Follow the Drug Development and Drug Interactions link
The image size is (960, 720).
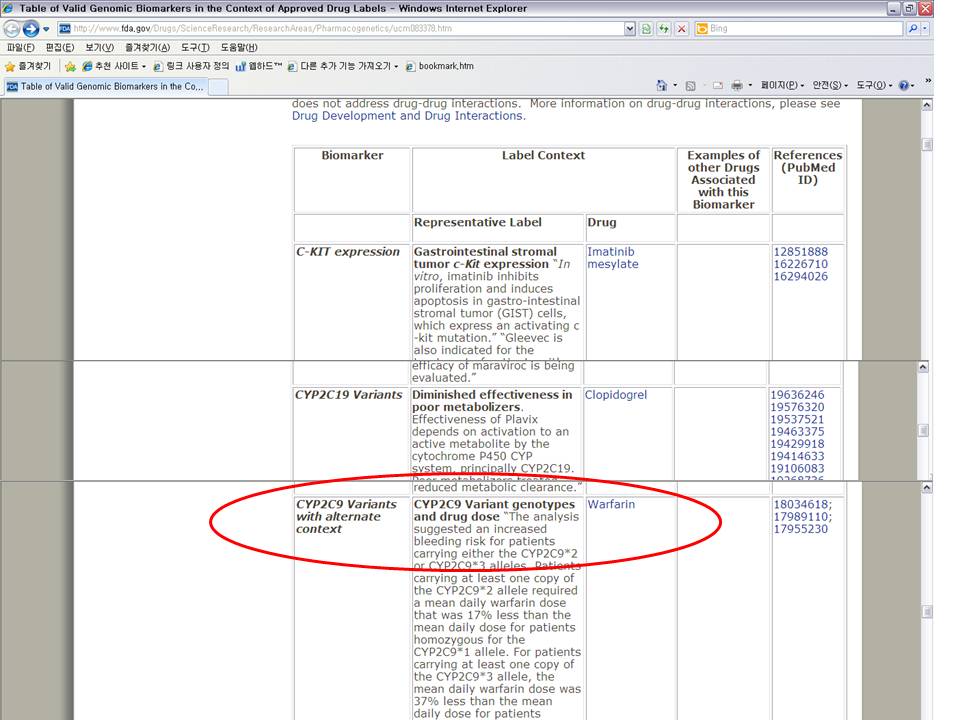408,116
